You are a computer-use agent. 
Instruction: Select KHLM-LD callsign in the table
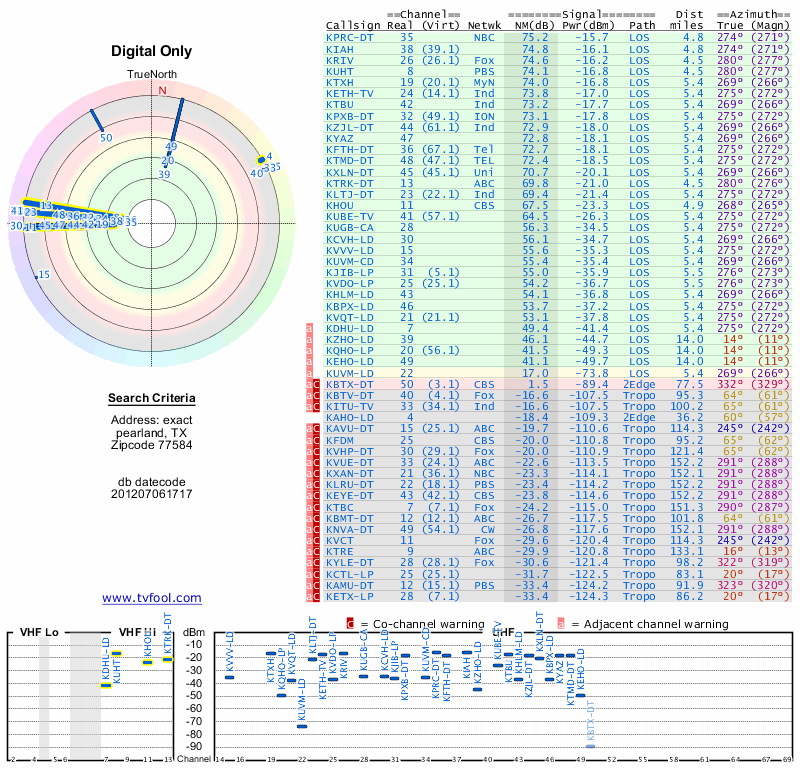click(349, 294)
